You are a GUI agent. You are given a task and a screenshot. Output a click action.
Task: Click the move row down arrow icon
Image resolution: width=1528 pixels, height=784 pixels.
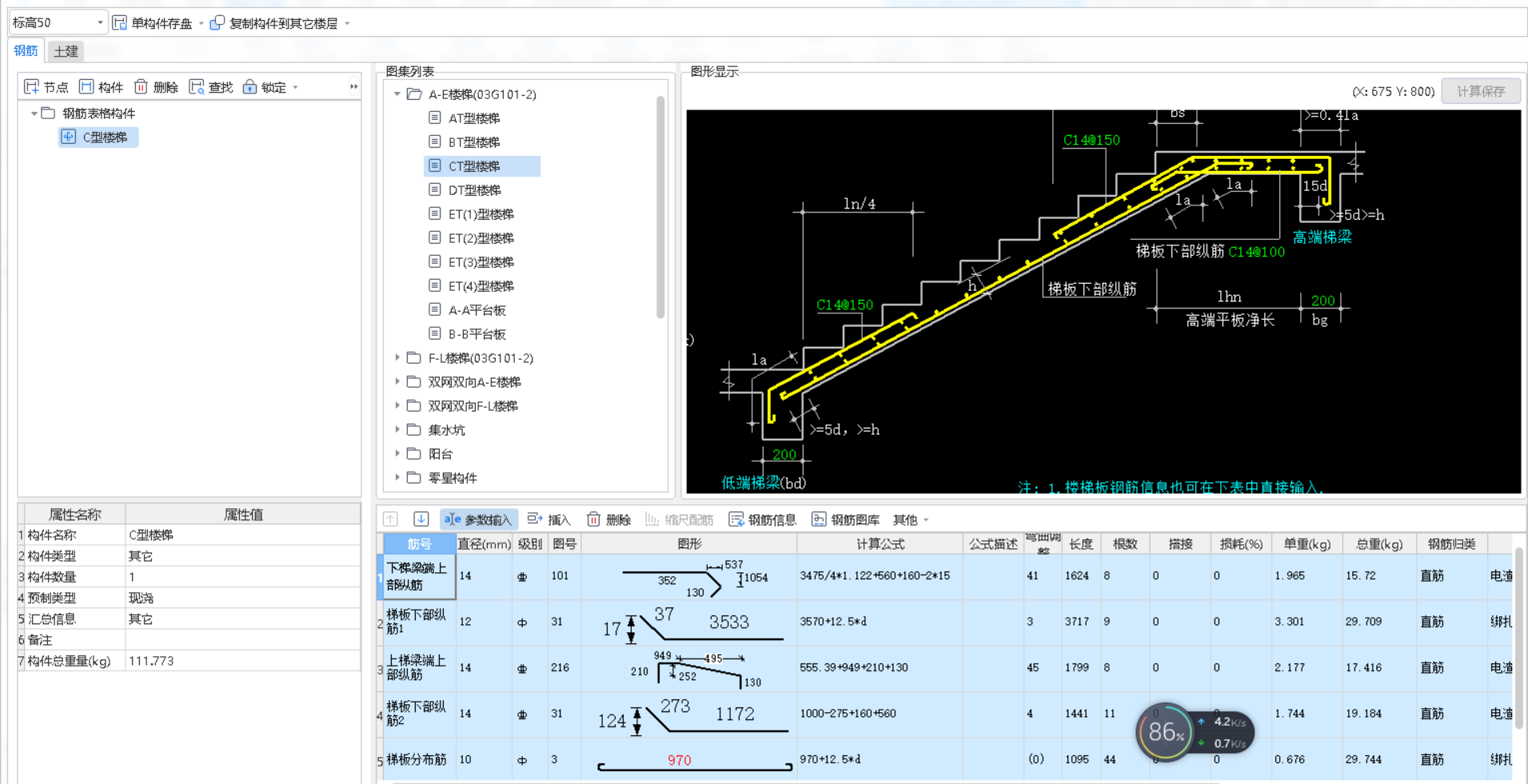[x=421, y=519]
